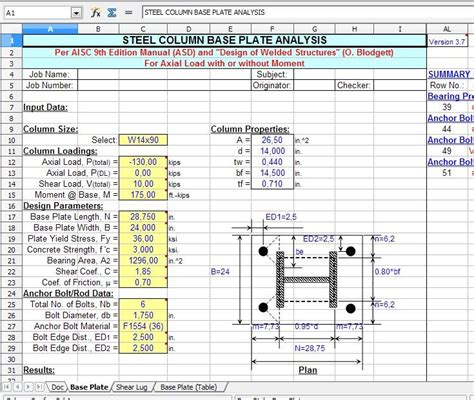Open the Name Box dropdown arrow

point(77,13)
